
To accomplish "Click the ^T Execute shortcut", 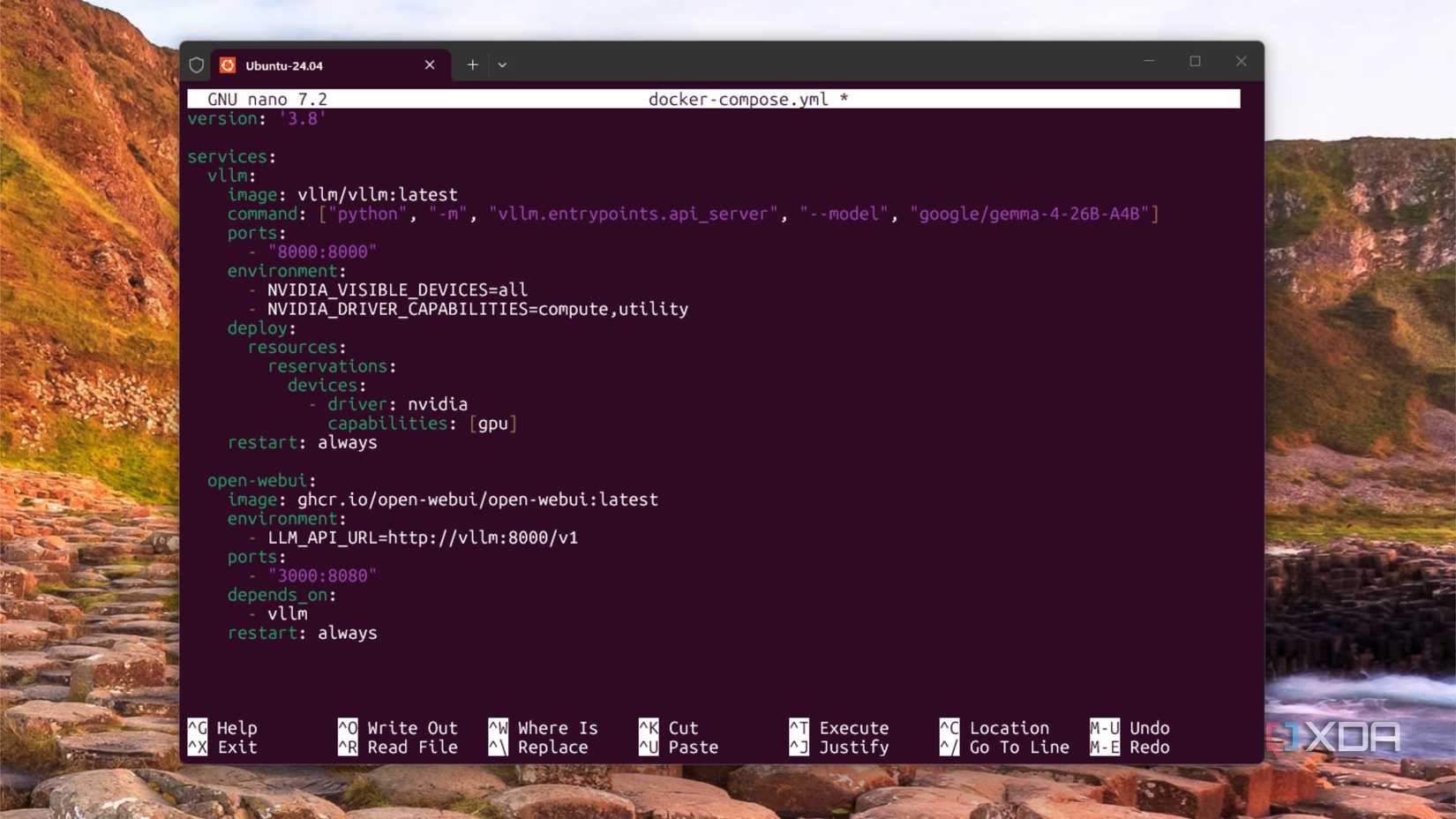I will pyautogui.click(x=839, y=728).
